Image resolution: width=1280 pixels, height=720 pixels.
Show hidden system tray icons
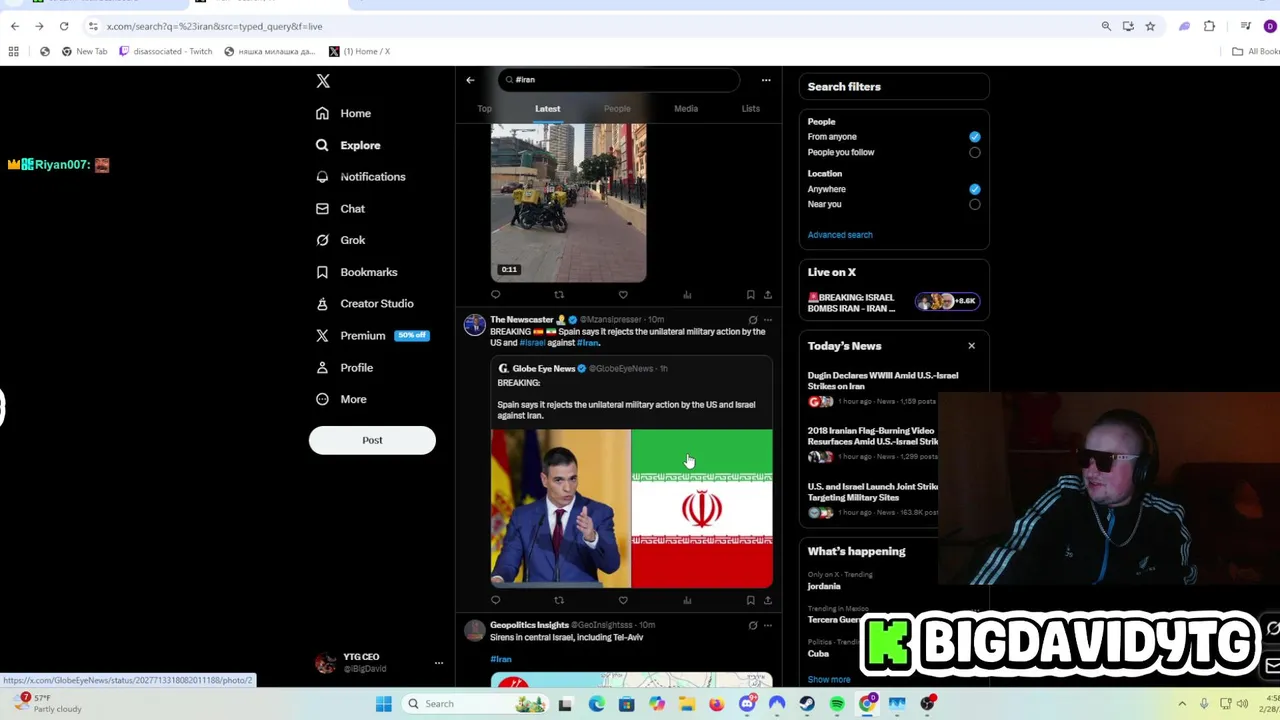tap(1182, 704)
